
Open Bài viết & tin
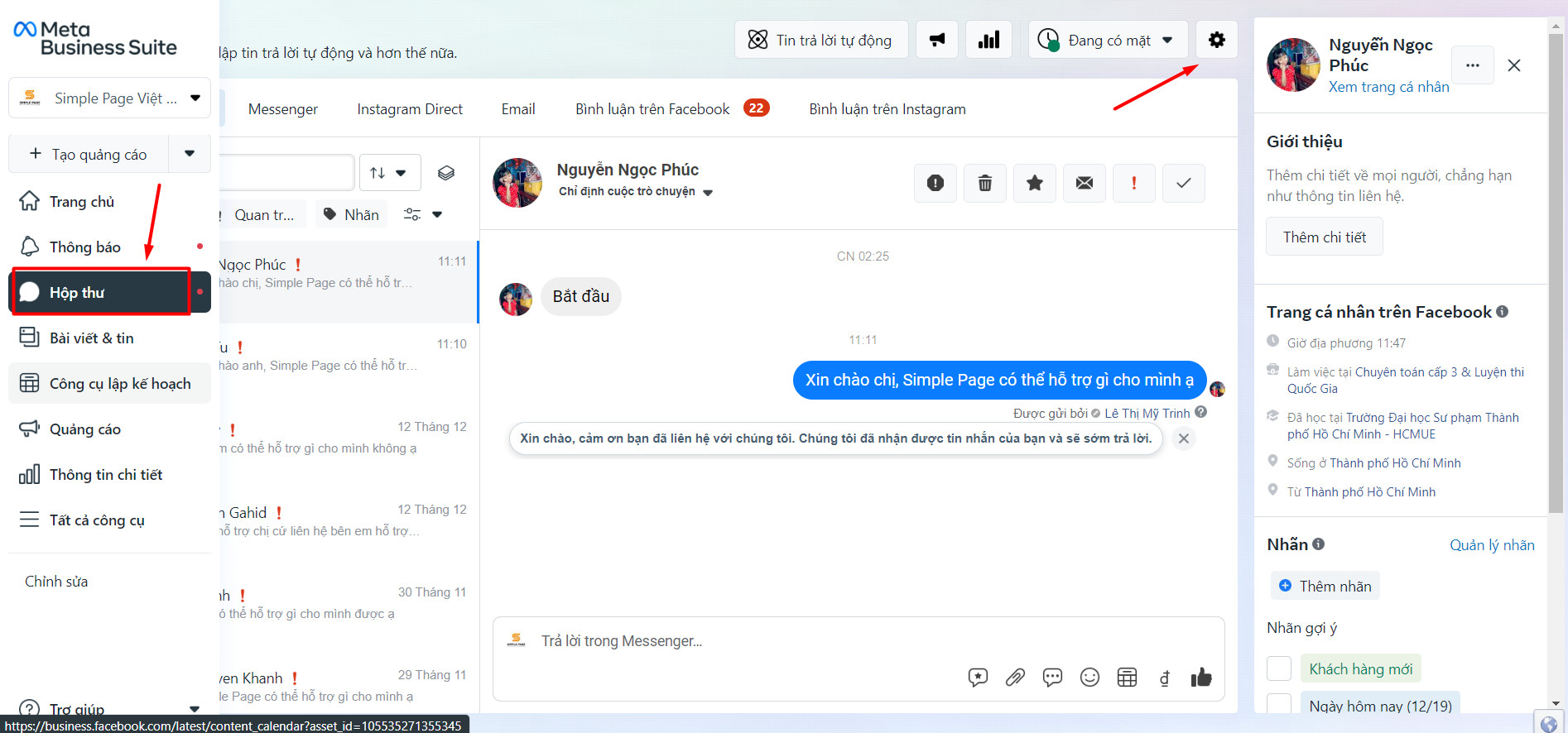point(109,338)
